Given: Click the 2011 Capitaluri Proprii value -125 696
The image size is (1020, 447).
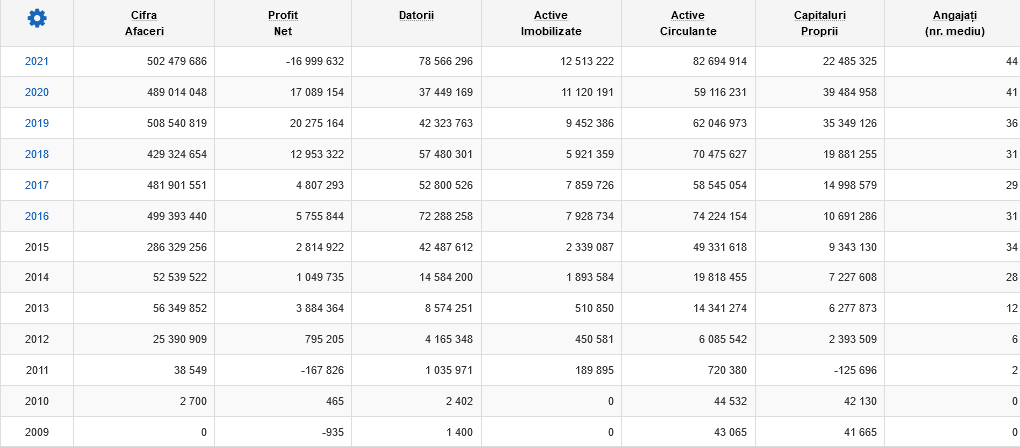Looking at the screenshot, I should tap(848, 371).
